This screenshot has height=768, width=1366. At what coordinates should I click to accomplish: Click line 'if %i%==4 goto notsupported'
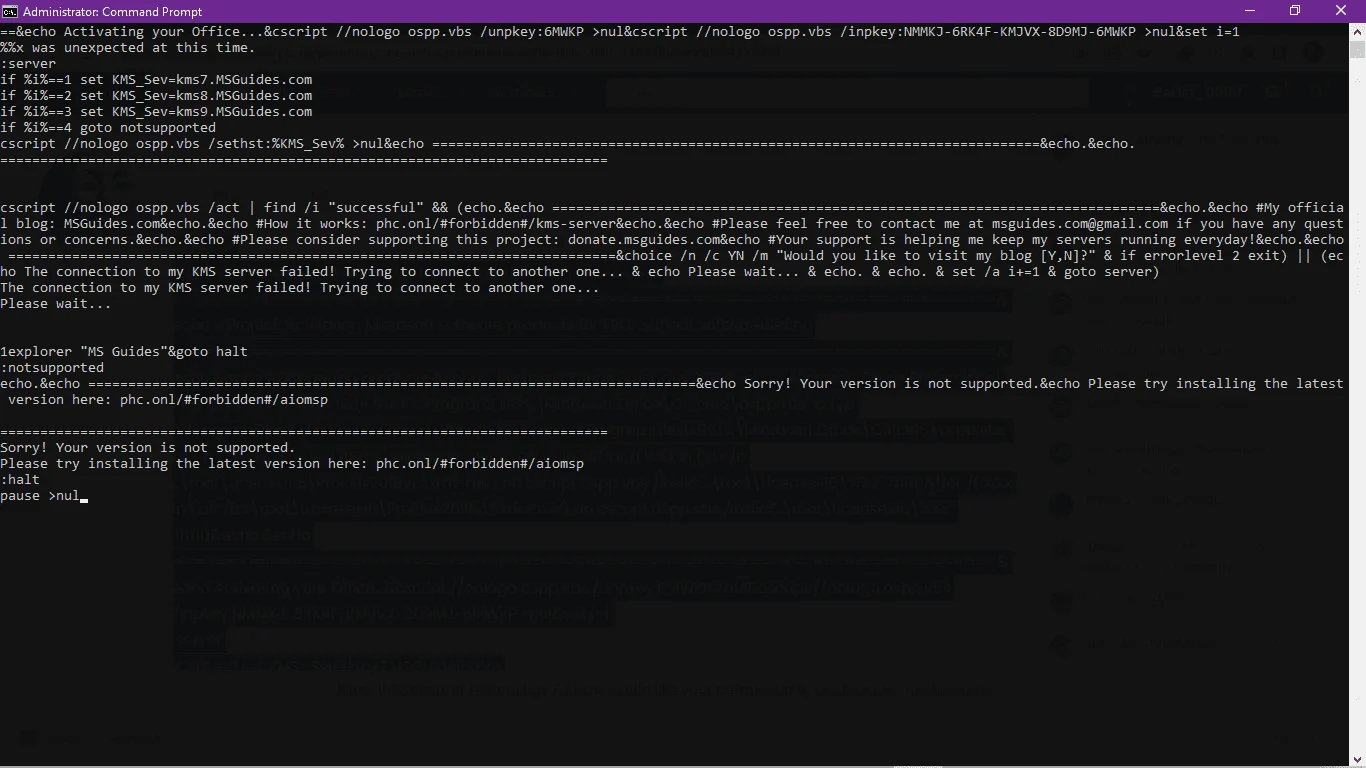tap(108, 128)
